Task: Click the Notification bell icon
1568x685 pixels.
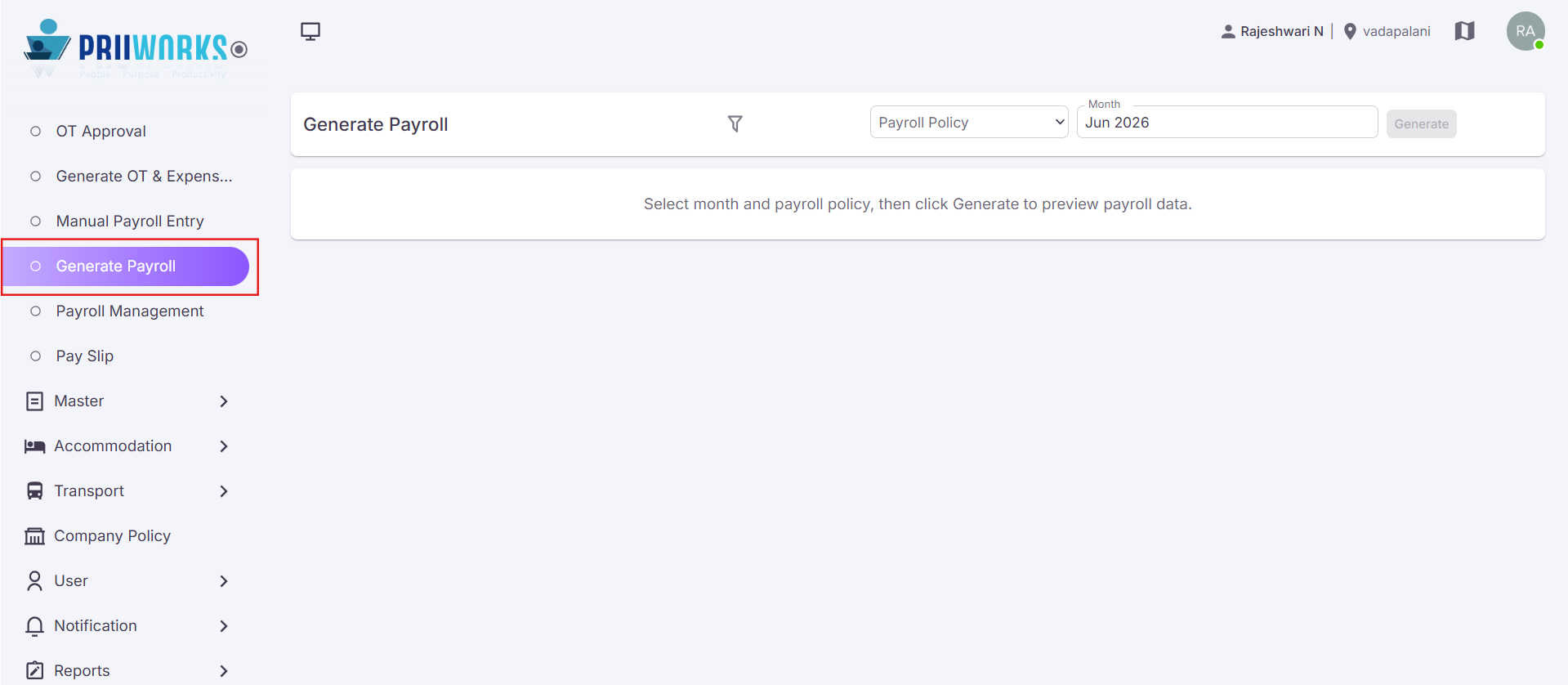Action: point(34,626)
